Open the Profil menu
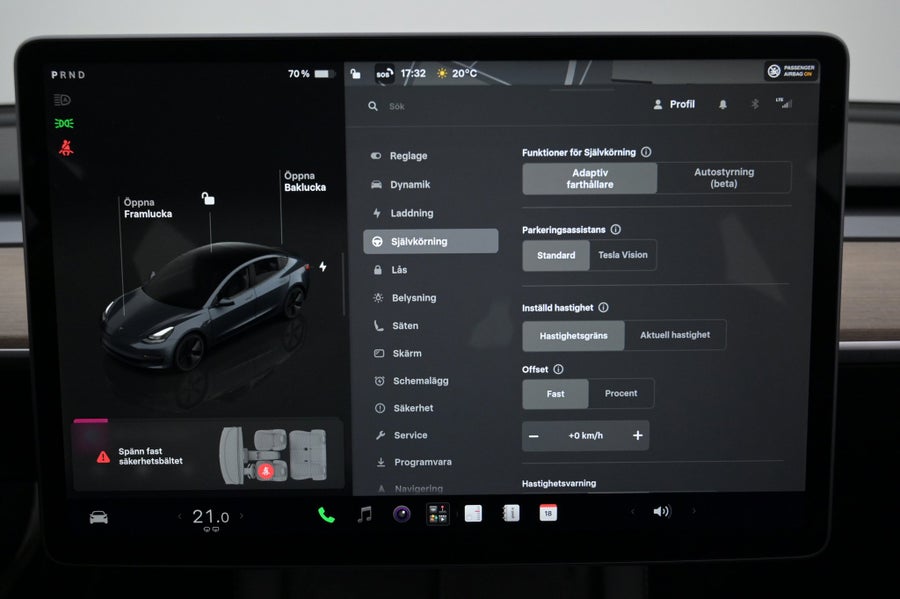The image size is (900, 599). pos(674,104)
